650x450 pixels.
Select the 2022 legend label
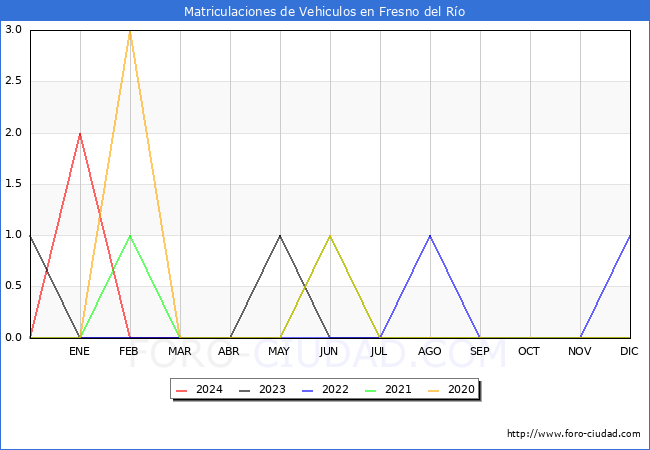point(335,390)
